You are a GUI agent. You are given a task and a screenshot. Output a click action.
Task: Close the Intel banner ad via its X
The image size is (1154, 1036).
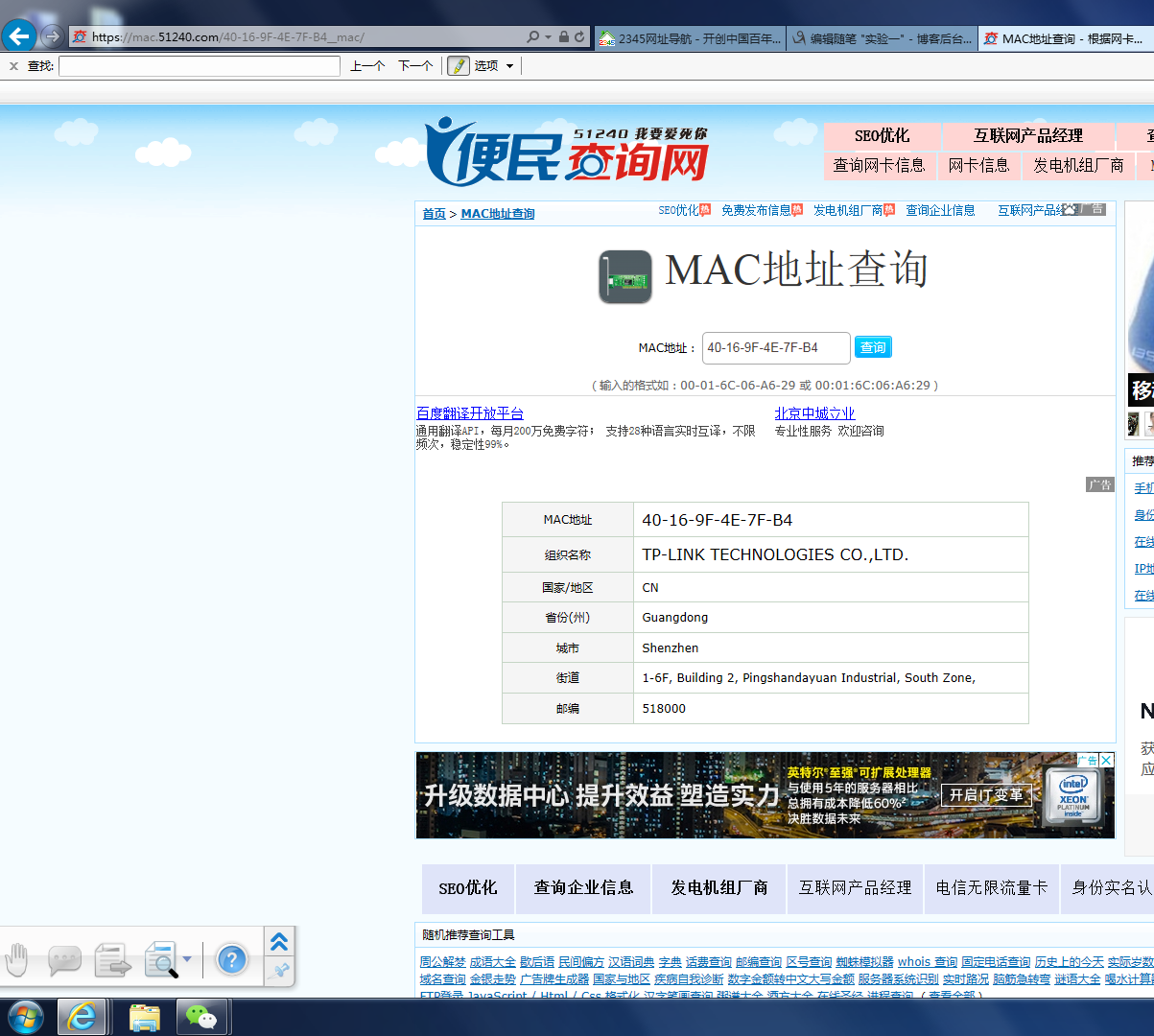[1106, 760]
